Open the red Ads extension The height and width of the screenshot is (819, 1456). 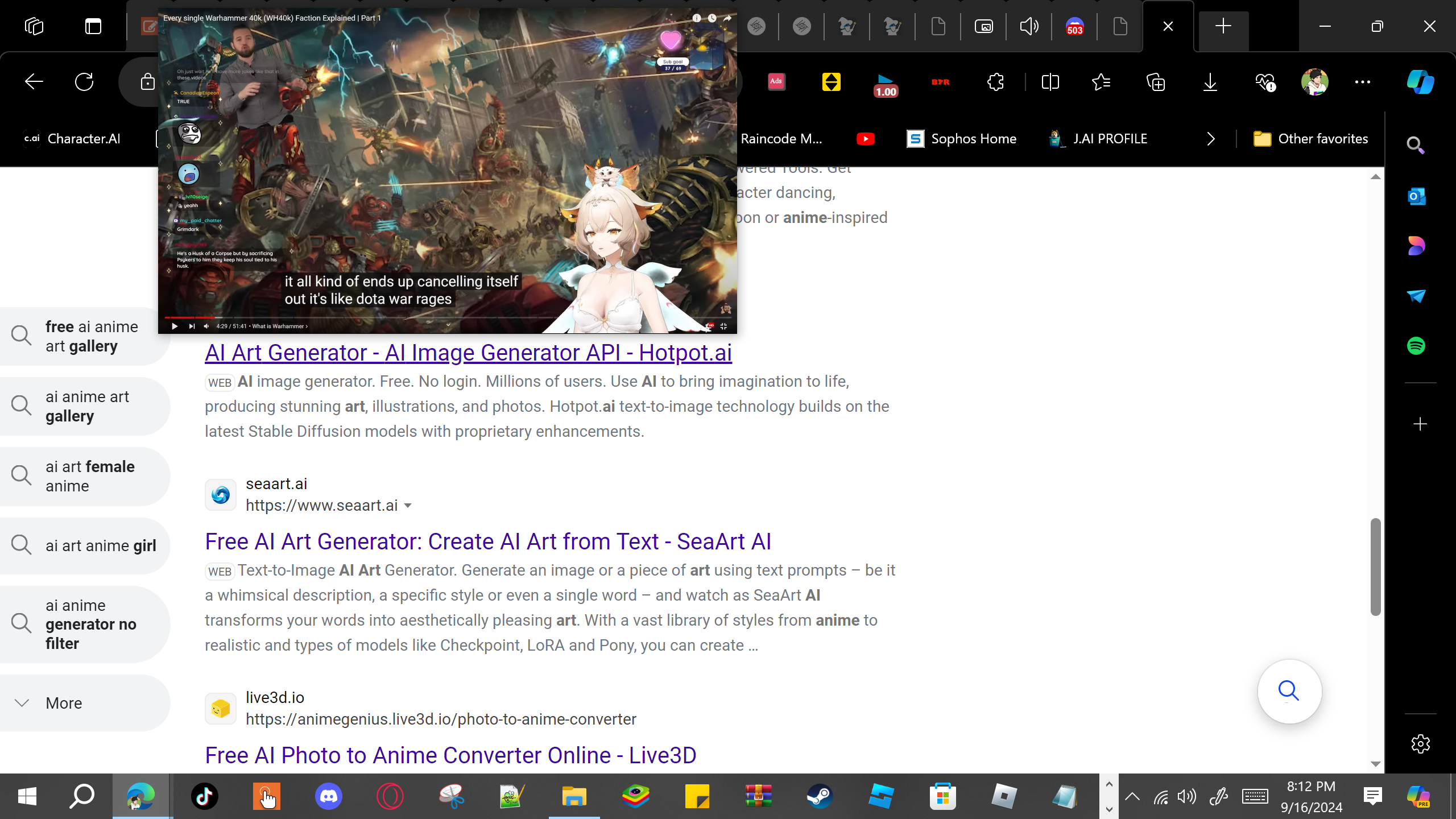point(776,82)
